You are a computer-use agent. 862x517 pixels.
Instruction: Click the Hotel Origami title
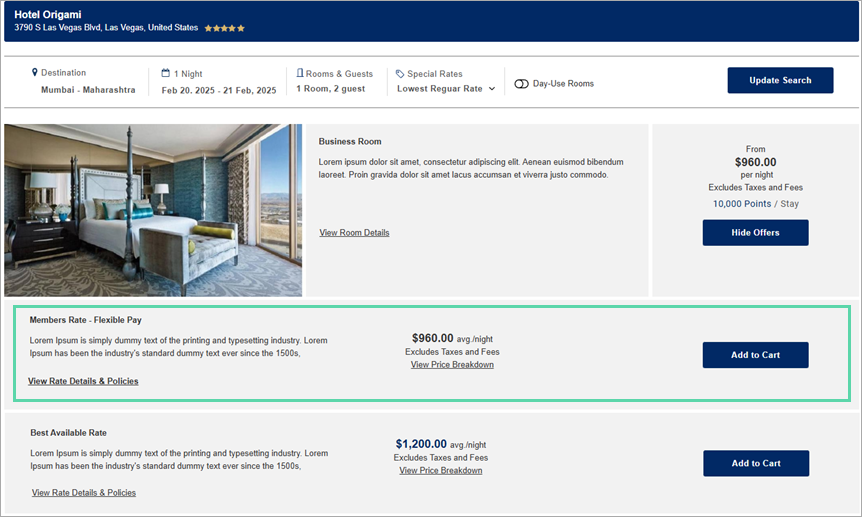[48, 14]
